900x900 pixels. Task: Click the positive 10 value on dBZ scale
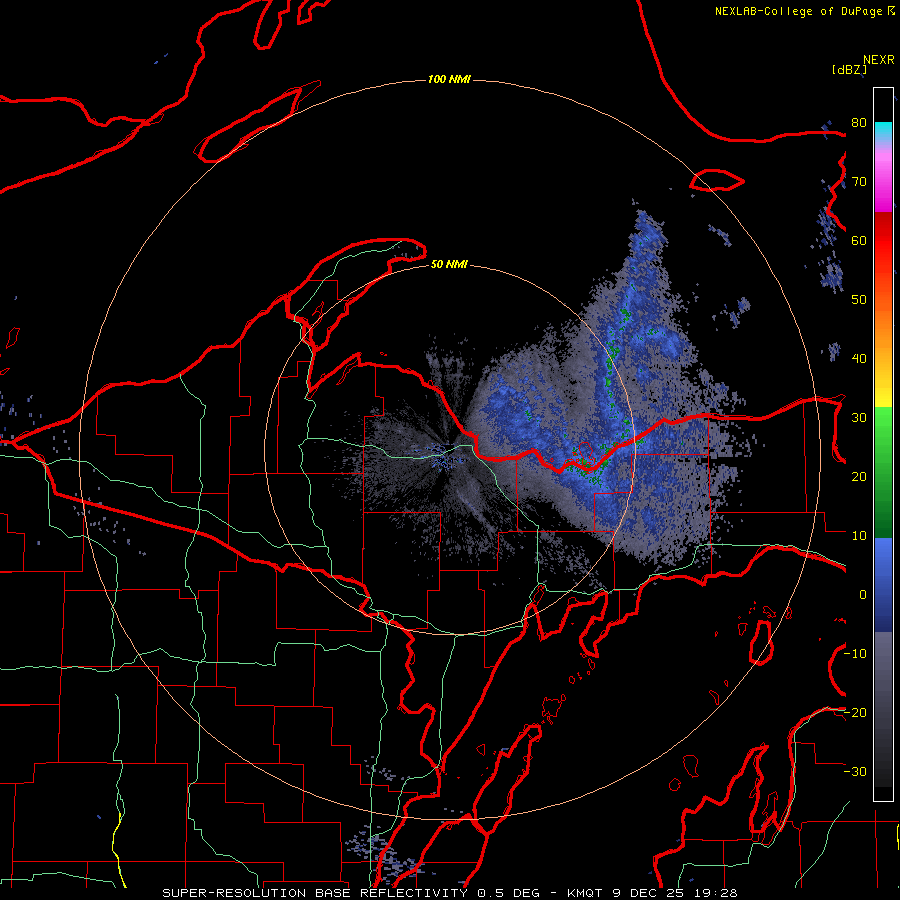859,536
